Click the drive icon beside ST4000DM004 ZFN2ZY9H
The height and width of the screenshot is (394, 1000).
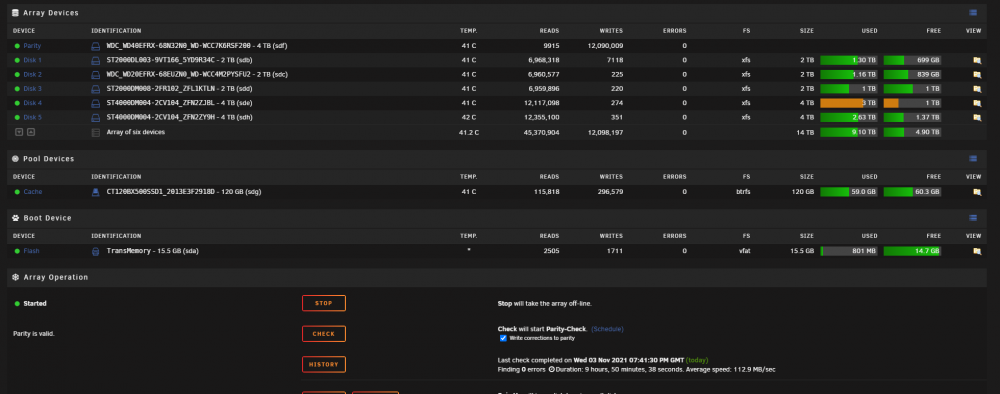96,117
